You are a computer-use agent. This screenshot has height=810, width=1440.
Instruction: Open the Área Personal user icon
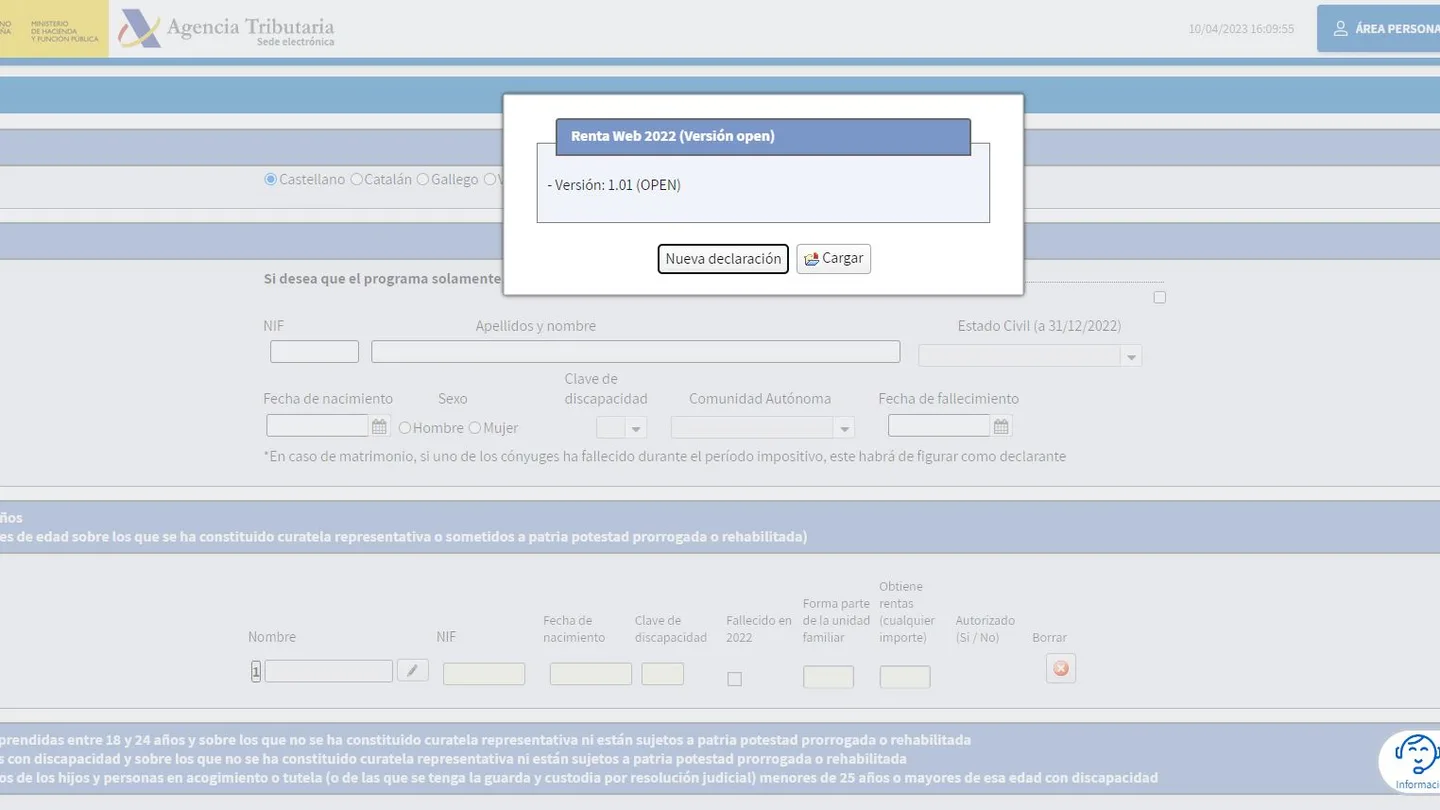[1341, 29]
